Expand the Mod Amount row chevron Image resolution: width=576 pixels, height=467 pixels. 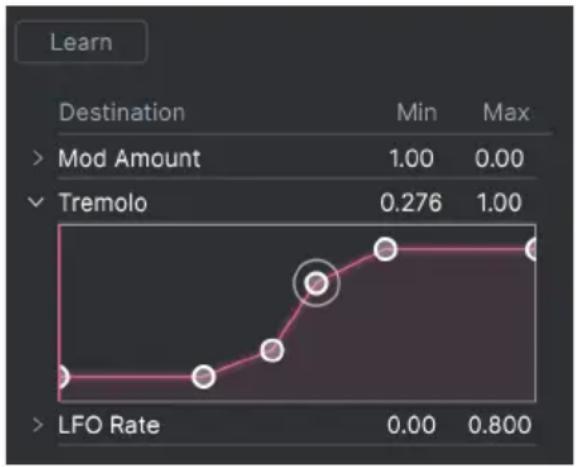(37, 158)
